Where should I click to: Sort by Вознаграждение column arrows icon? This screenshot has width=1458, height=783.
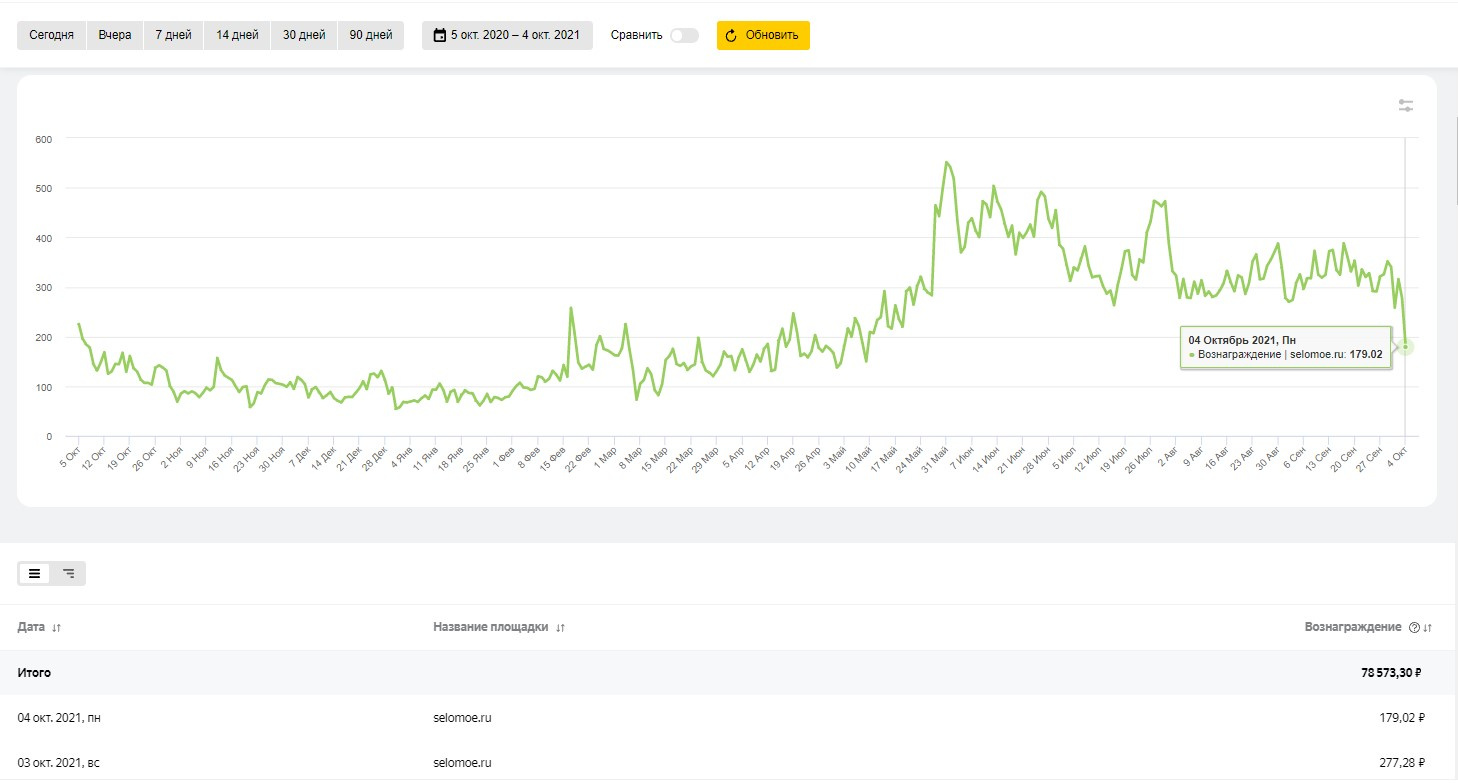1428,628
